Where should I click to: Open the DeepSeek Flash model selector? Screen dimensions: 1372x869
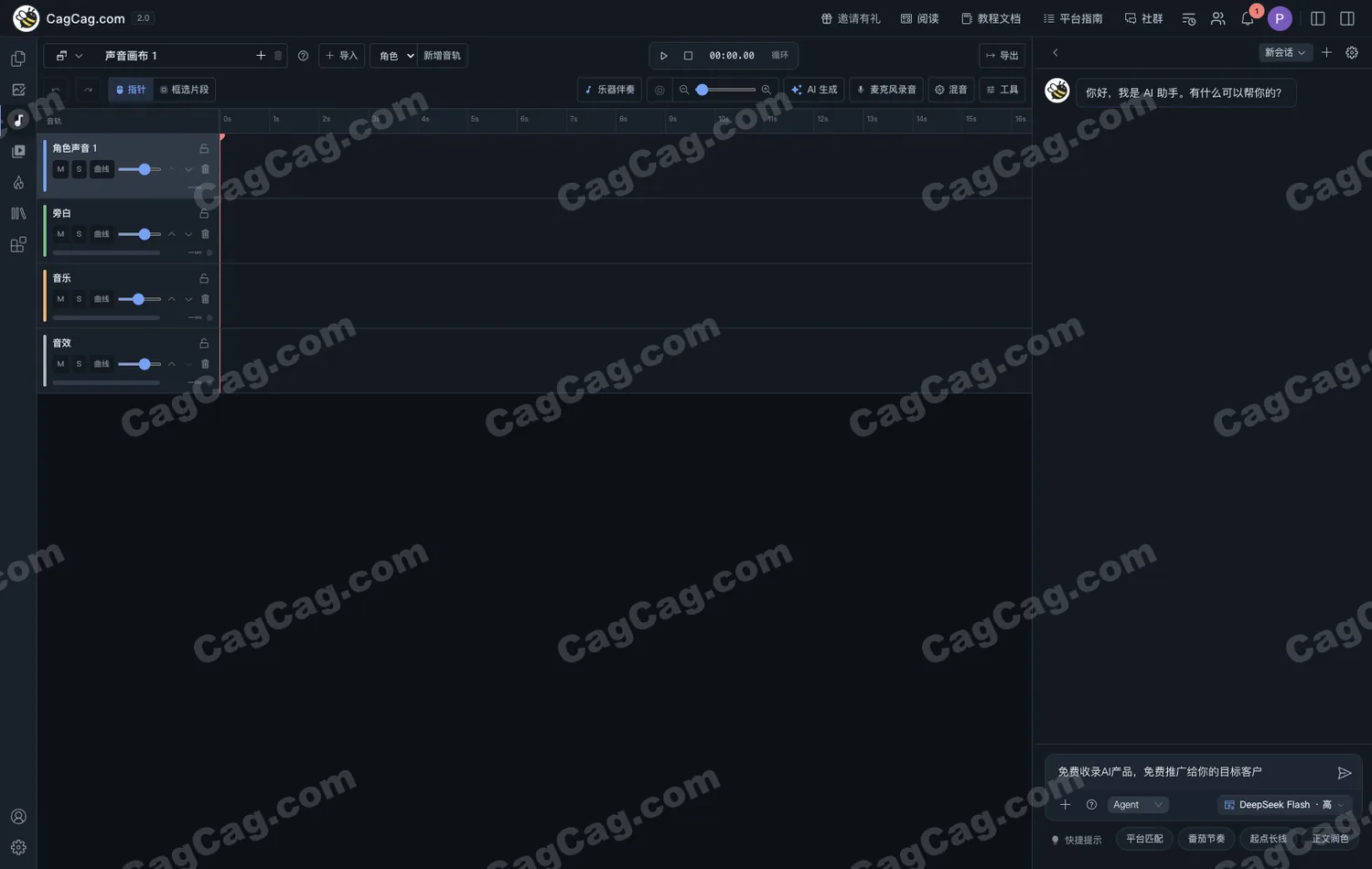point(1285,805)
